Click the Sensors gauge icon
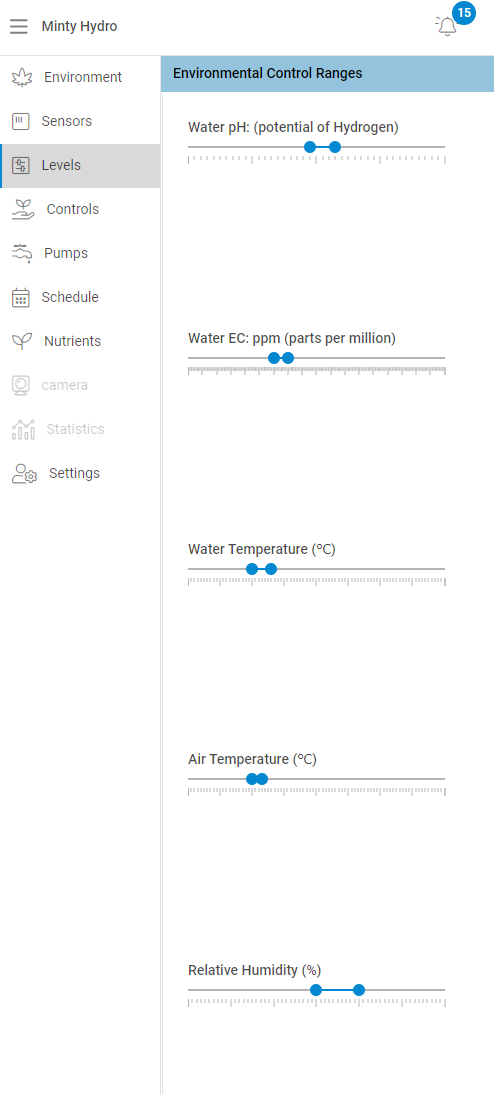This screenshot has width=494, height=1095. [x=21, y=122]
